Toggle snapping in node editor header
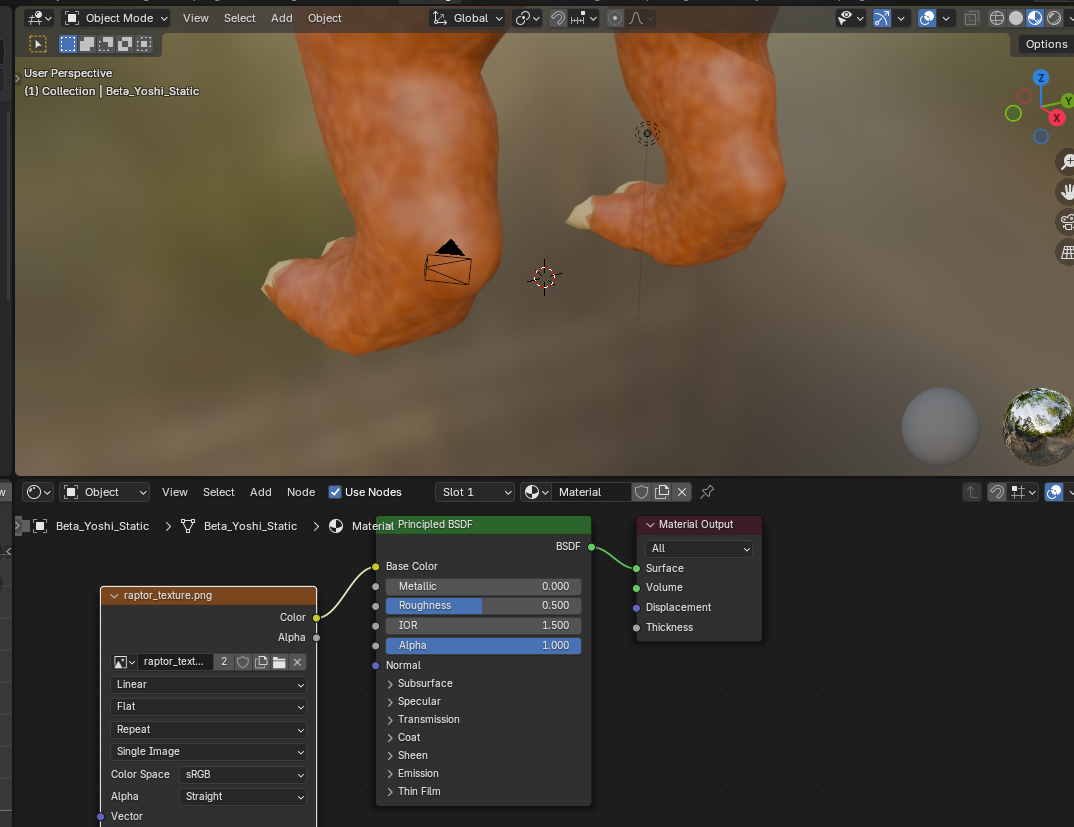The height and width of the screenshot is (827, 1074). point(997,492)
